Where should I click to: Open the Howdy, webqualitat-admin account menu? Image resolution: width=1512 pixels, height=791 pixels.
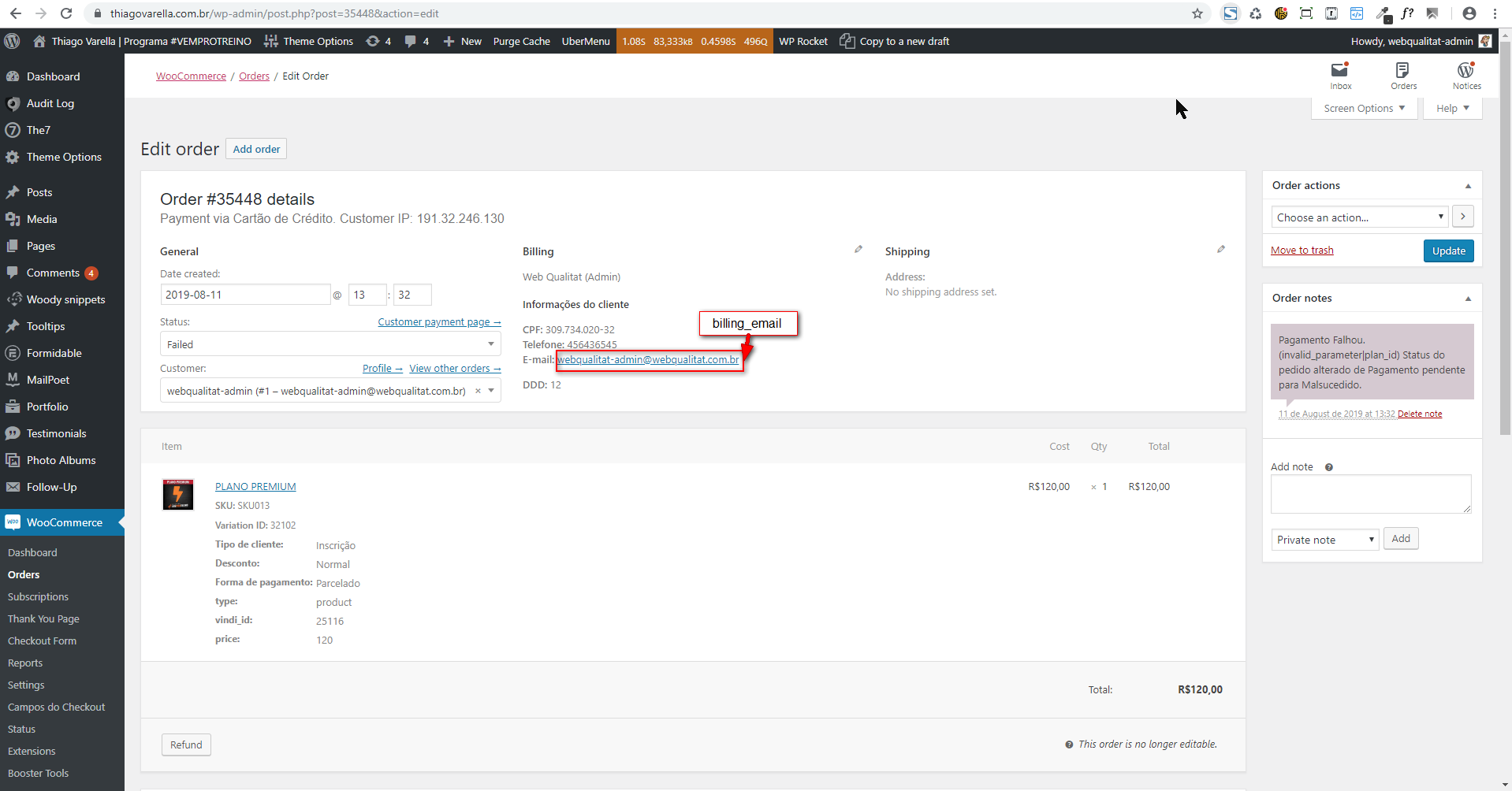(1421, 41)
